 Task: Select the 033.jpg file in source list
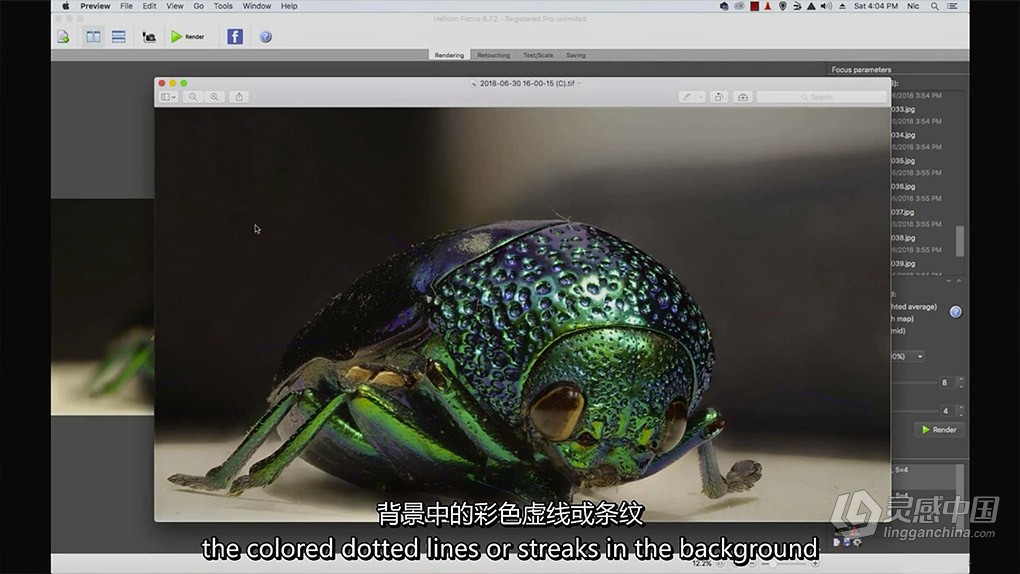pyautogui.click(x=903, y=109)
